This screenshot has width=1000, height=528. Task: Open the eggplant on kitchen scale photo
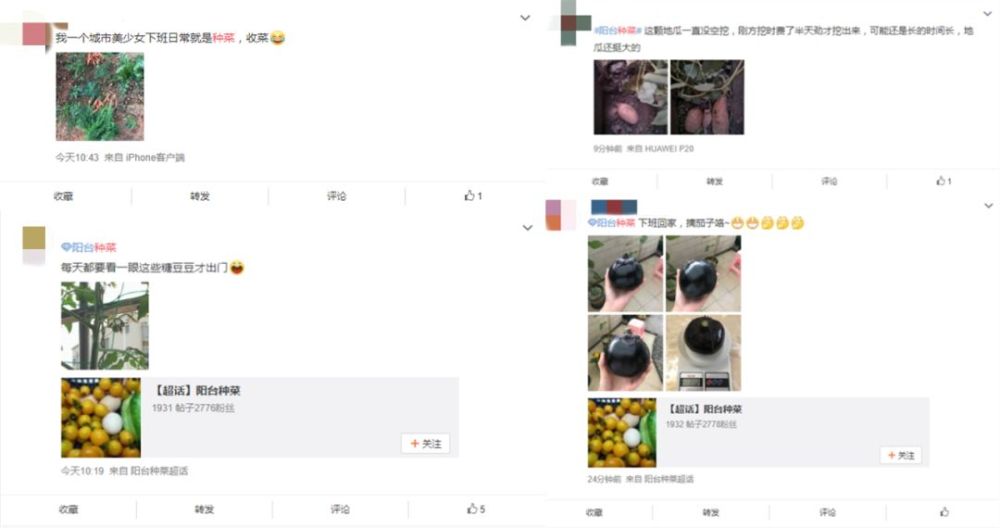coord(703,353)
